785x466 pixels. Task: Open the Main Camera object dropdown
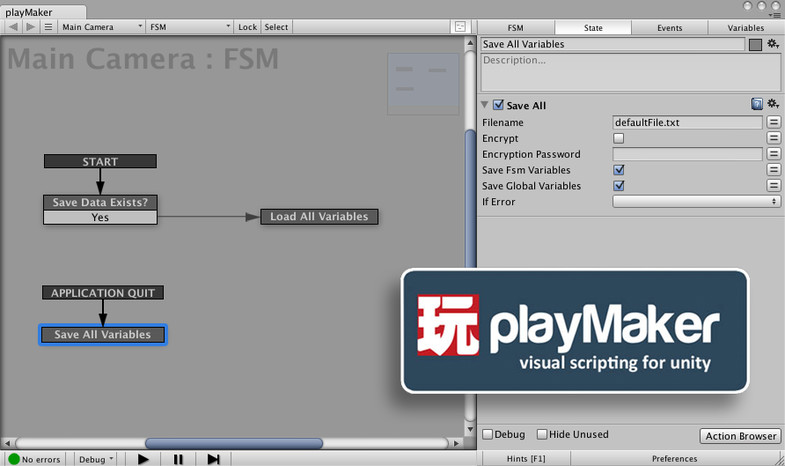point(102,27)
